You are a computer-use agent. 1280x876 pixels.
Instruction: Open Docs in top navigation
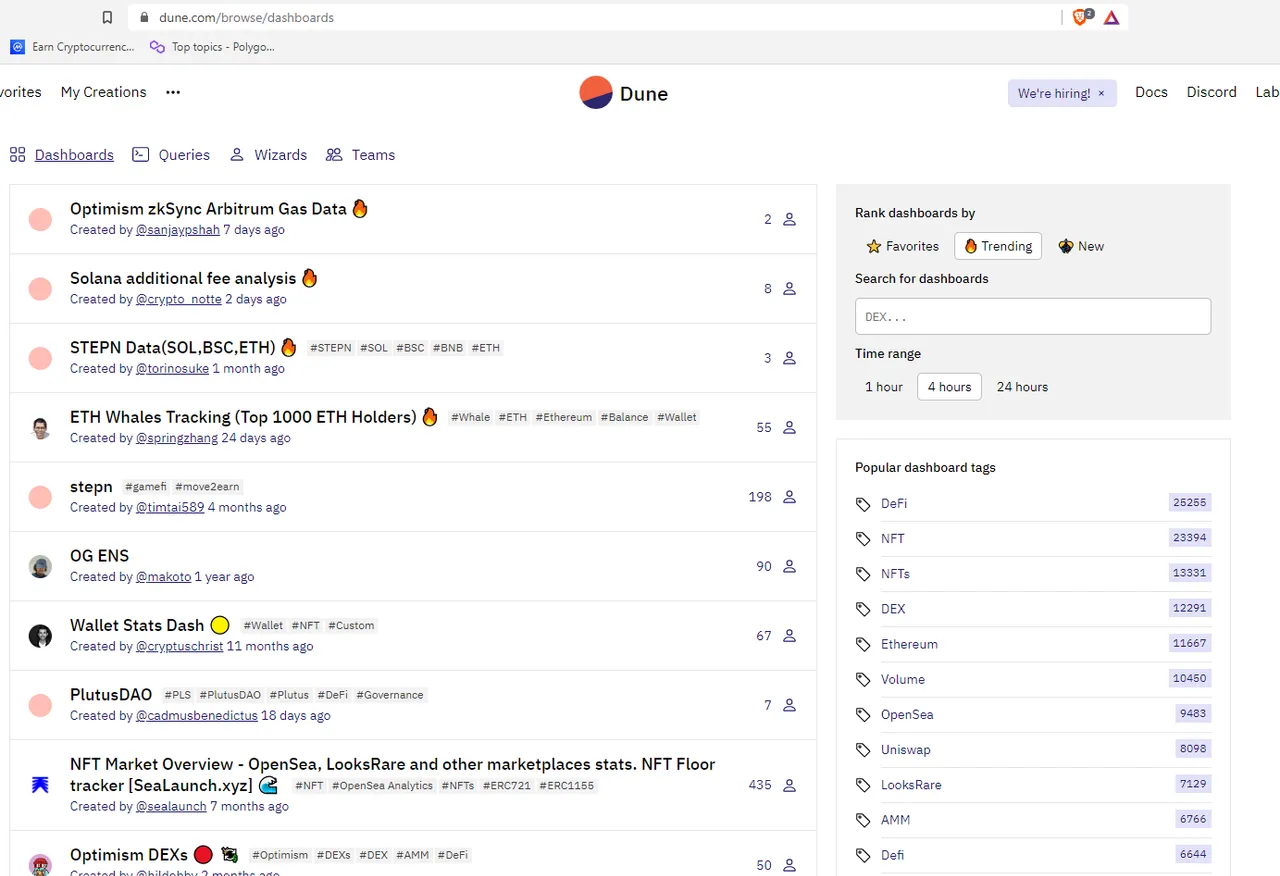click(x=1151, y=92)
